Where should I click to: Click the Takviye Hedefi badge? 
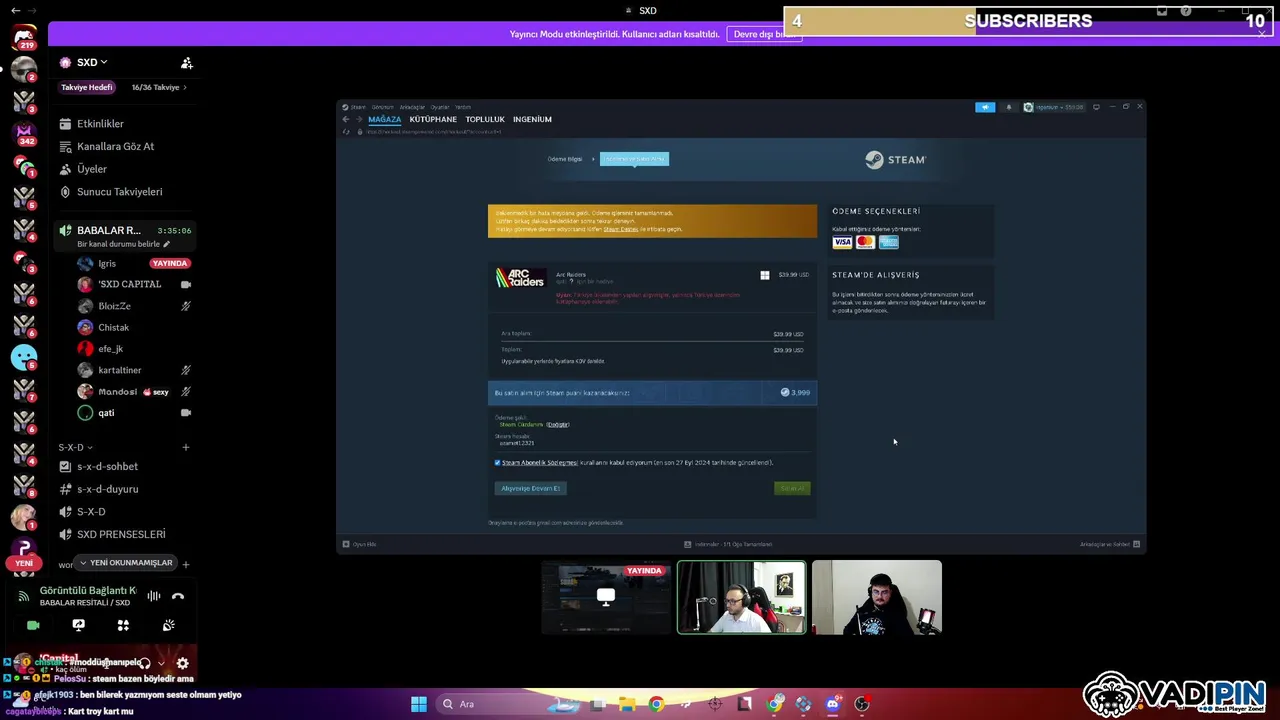87,87
